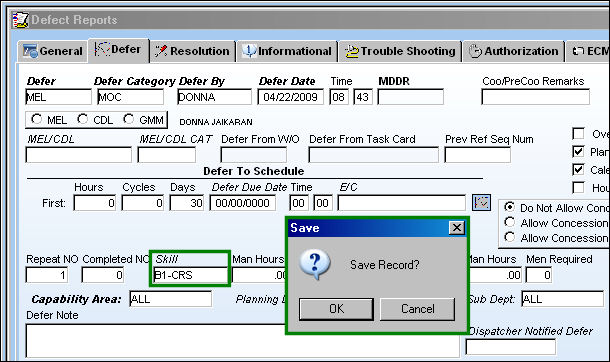Viewport: 610px width, 362px height.
Task: Switch to the Resolution tab
Action: point(193,51)
